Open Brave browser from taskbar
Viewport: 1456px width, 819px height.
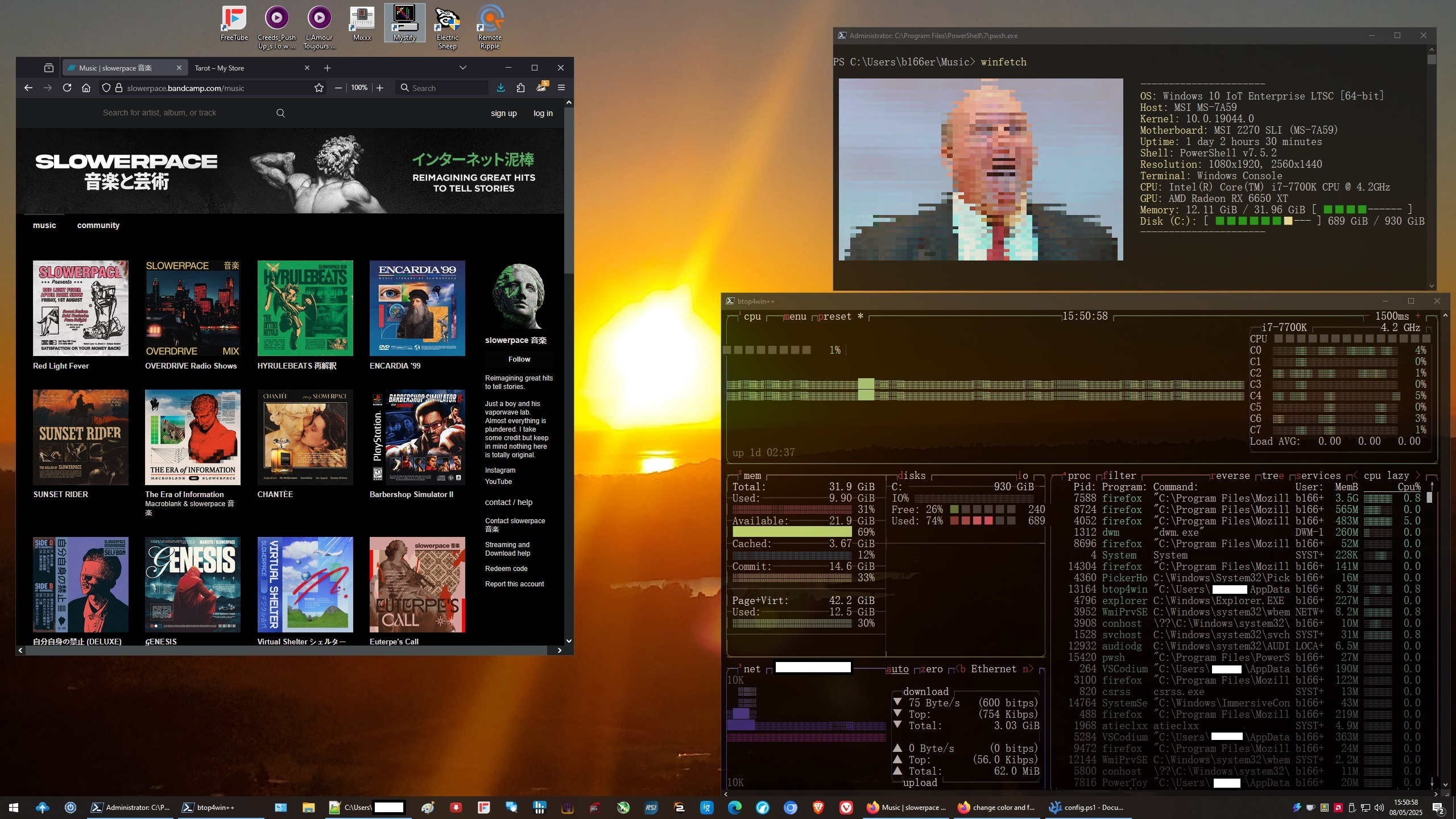point(818,807)
